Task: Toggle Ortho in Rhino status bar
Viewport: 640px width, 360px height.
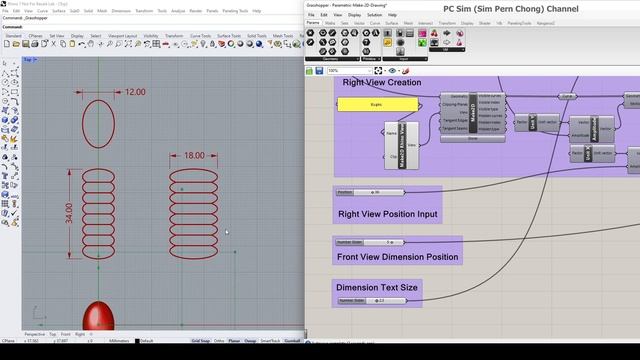Action: click(219, 340)
